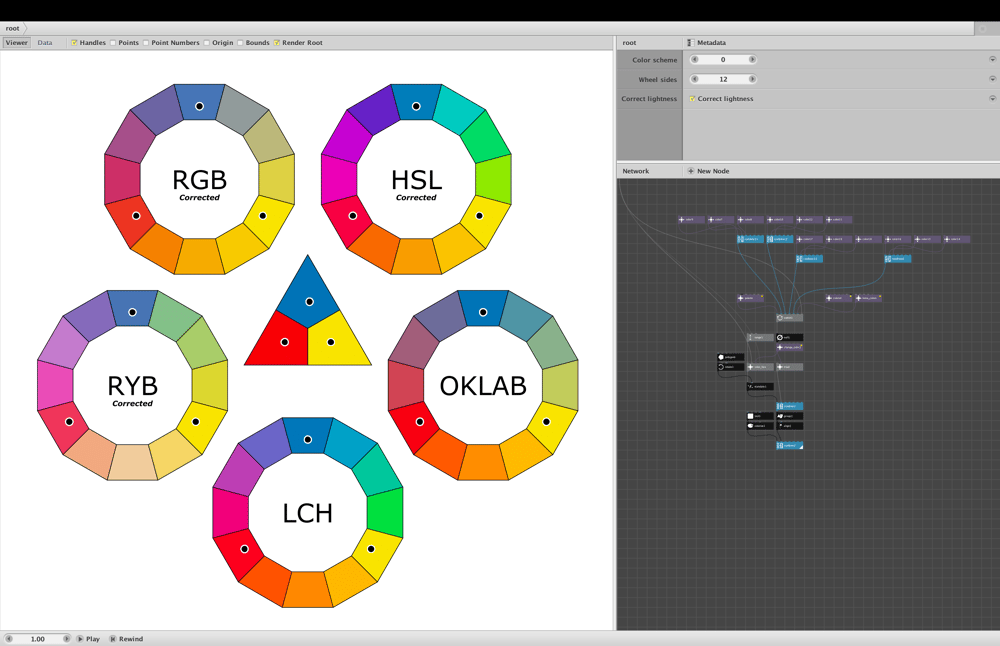The width and height of the screenshot is (1000, 646).
Task: Toggle the Render Root checkbox
Action: pos(277,43)
